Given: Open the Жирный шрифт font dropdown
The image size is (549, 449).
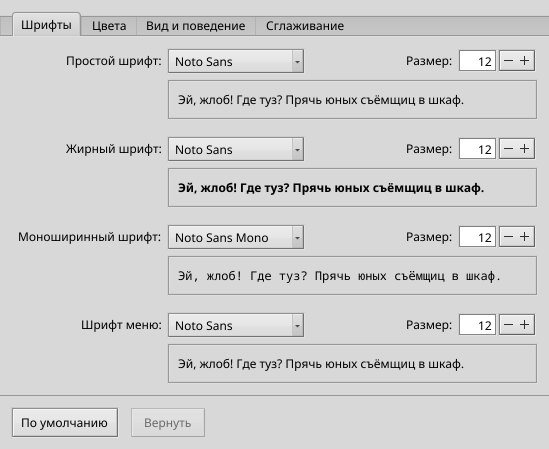Looking at the screenshot, I should tap(236, 149).
